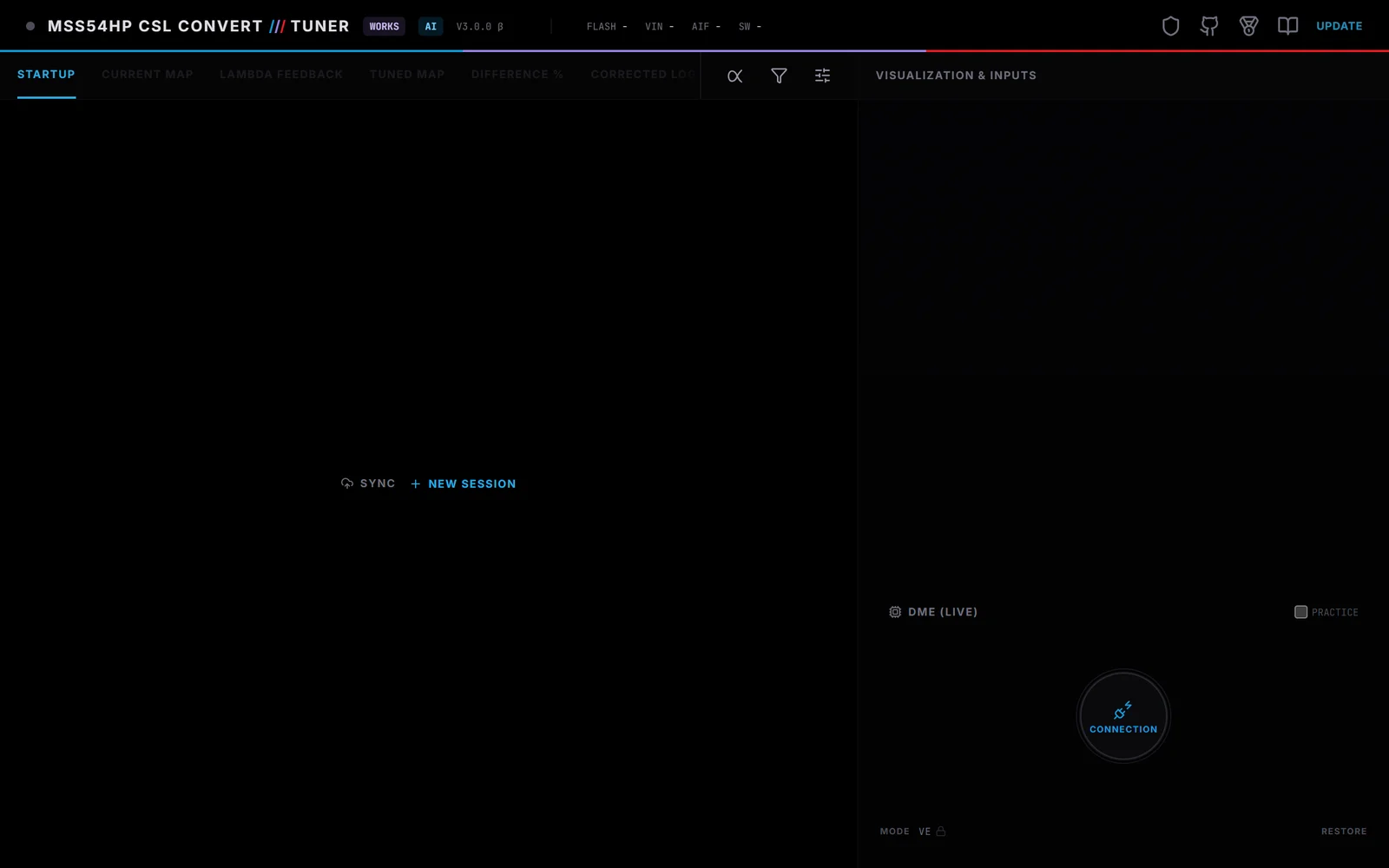This screenshot has width=1389, height=868.
Task: Click the Connection plug button
Action: click(x=1123, y=716)
